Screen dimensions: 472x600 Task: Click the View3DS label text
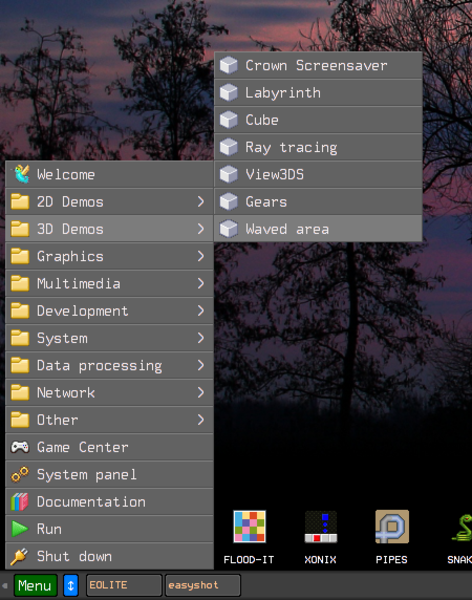point(274,174)
